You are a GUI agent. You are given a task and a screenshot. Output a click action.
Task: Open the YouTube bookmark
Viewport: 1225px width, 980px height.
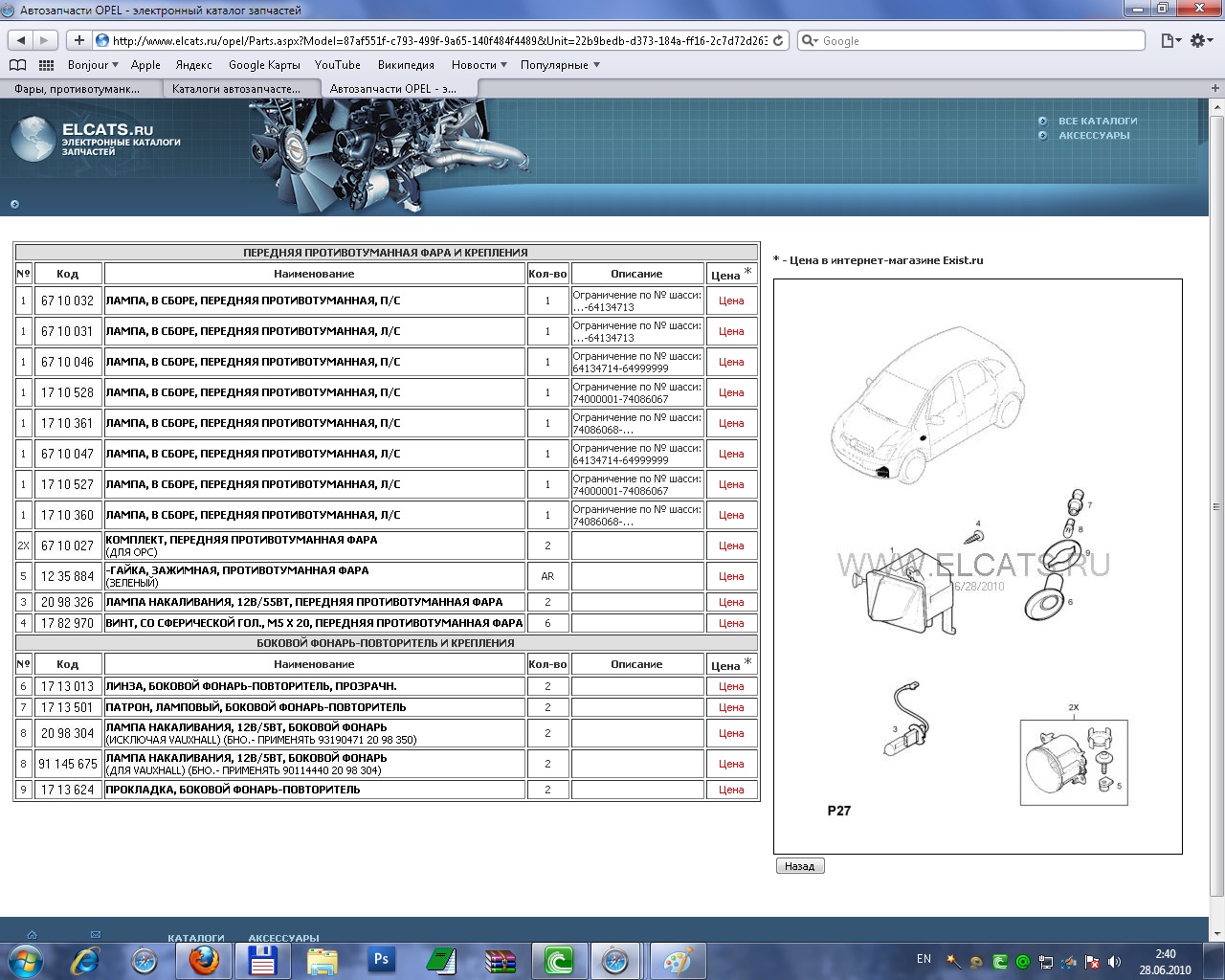click(338, 65)
